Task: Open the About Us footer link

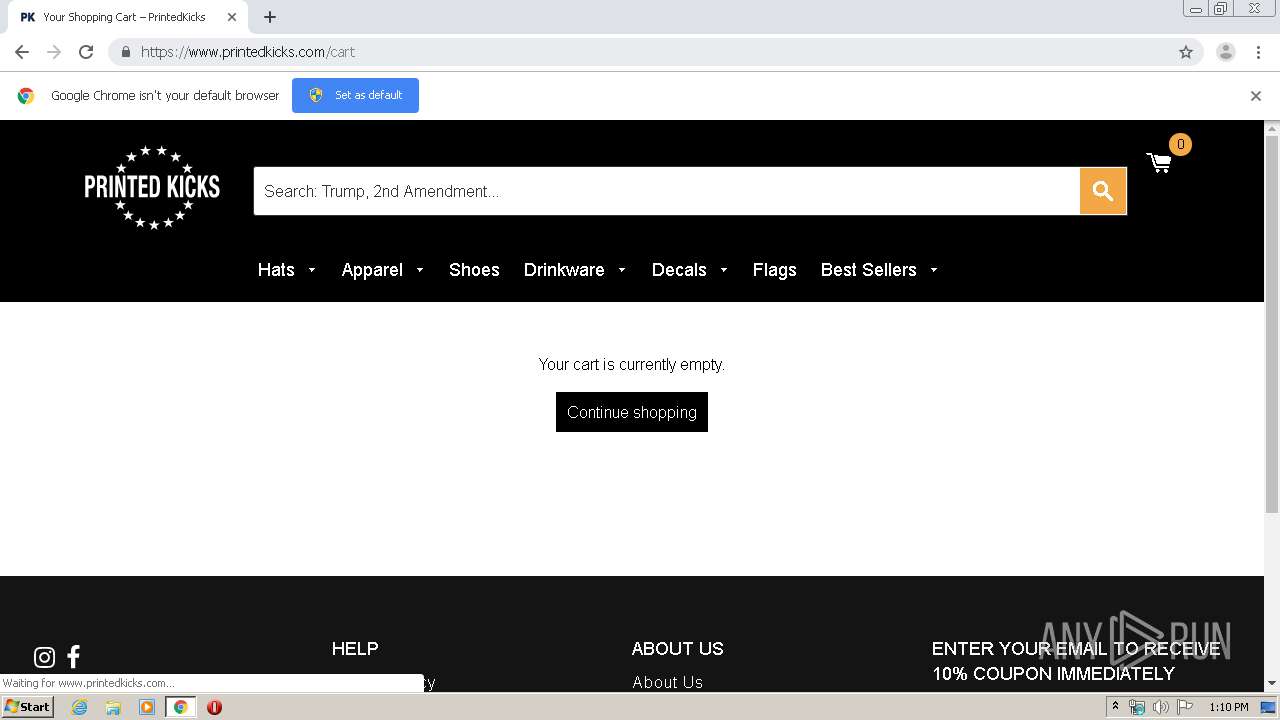Action: (667, 682)
